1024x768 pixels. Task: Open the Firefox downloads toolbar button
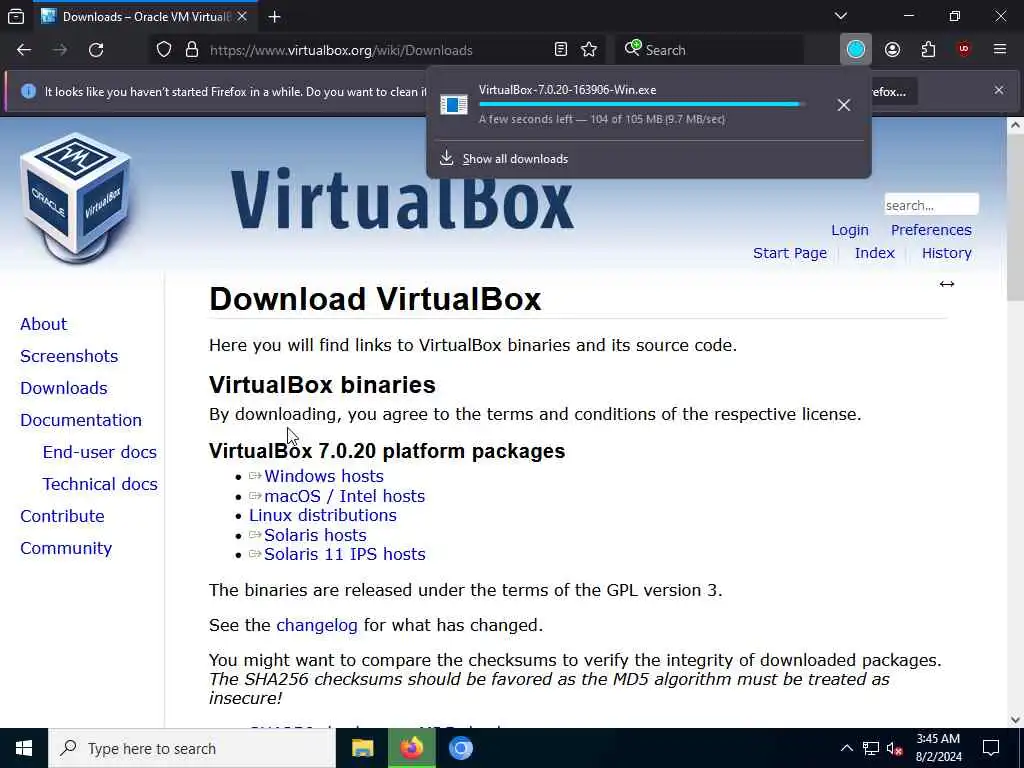tap(856, 50)
